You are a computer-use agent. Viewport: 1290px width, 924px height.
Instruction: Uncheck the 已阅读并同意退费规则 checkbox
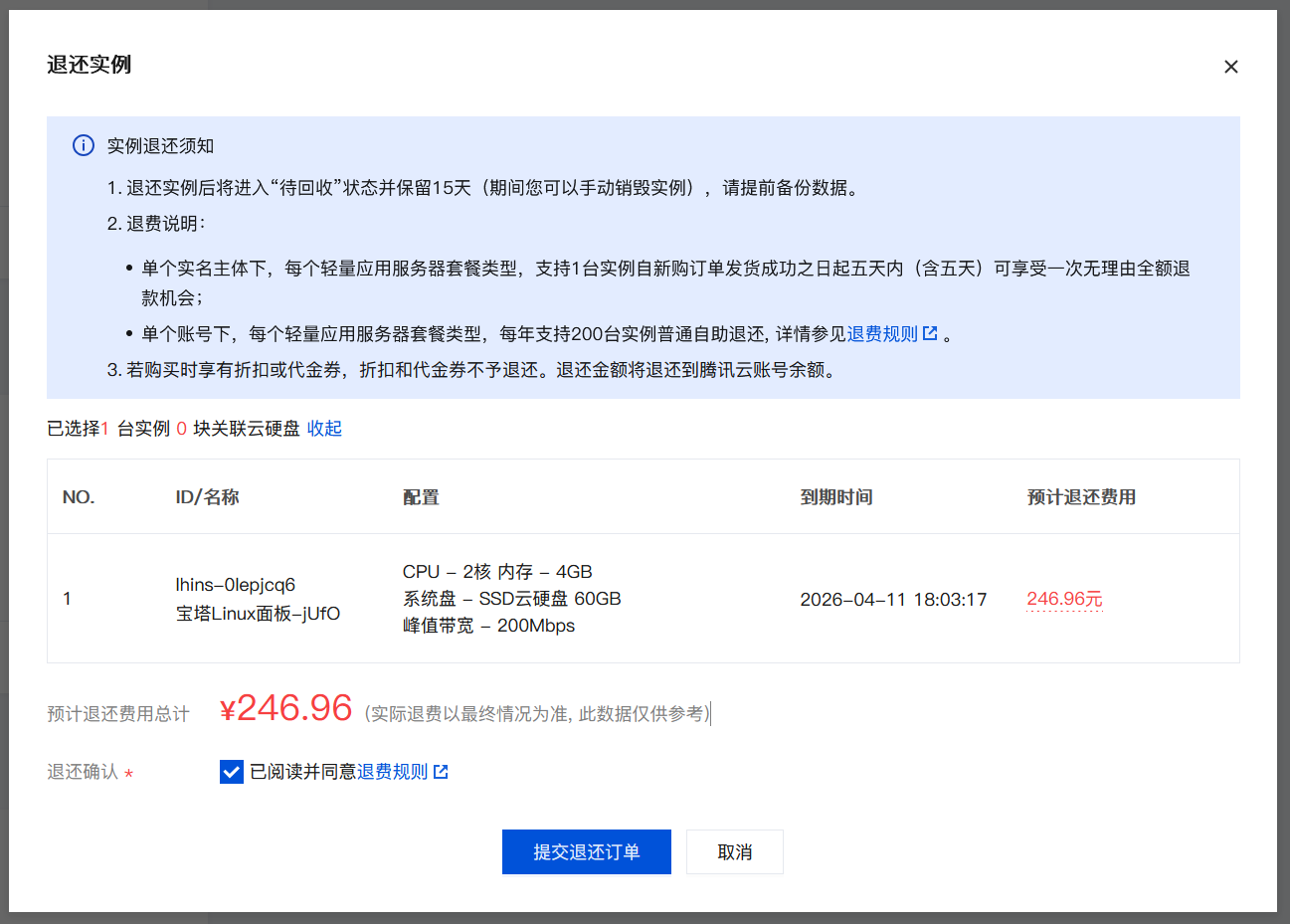[231, 771]
